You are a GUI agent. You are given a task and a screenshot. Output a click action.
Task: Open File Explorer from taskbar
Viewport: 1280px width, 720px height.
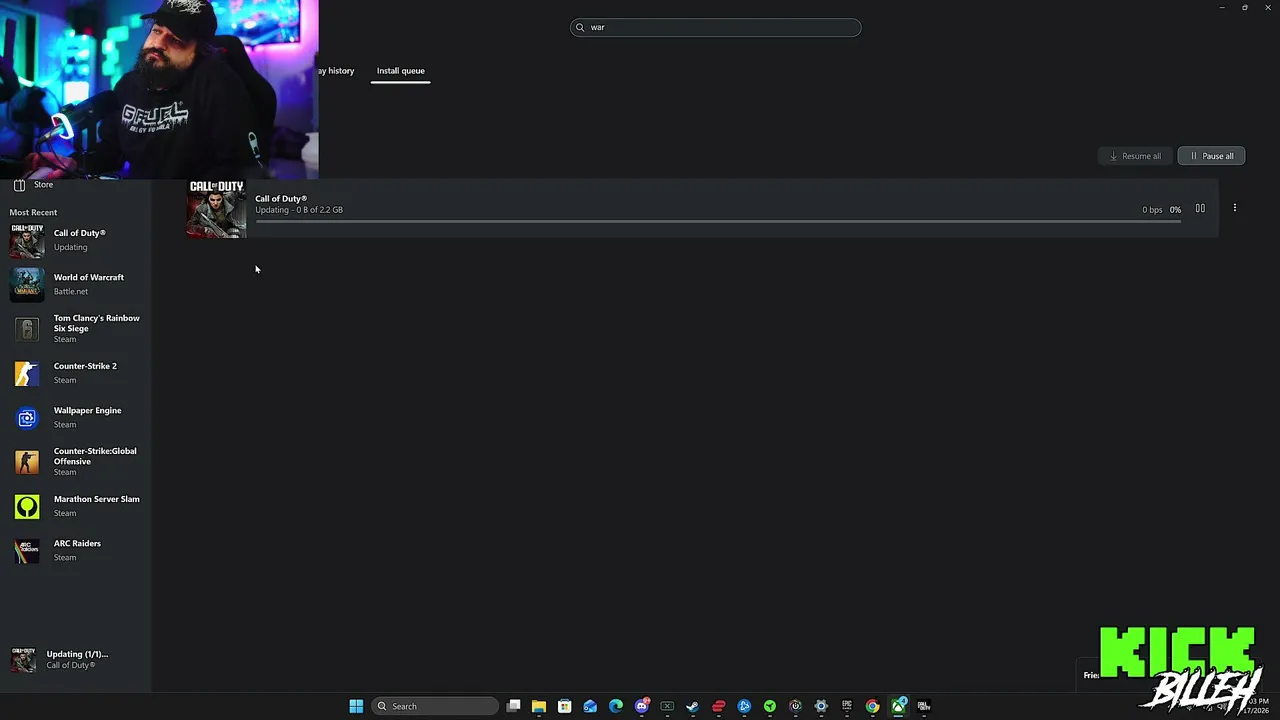tap(539, 706)
